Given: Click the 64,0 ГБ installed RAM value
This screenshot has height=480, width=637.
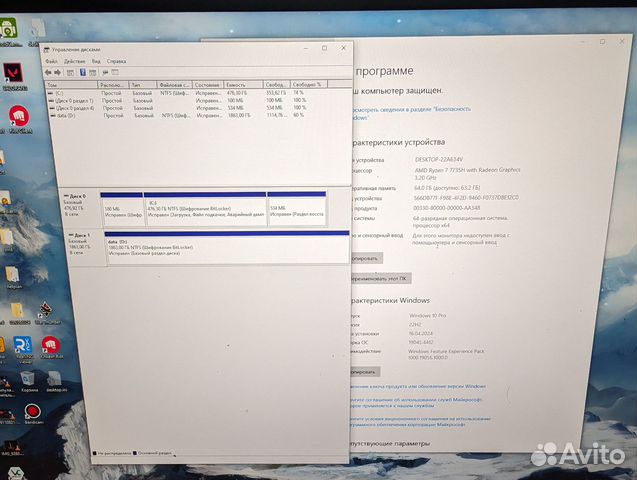Looking at the screenshot, I should pyautogui.click(x=447, y=188).
